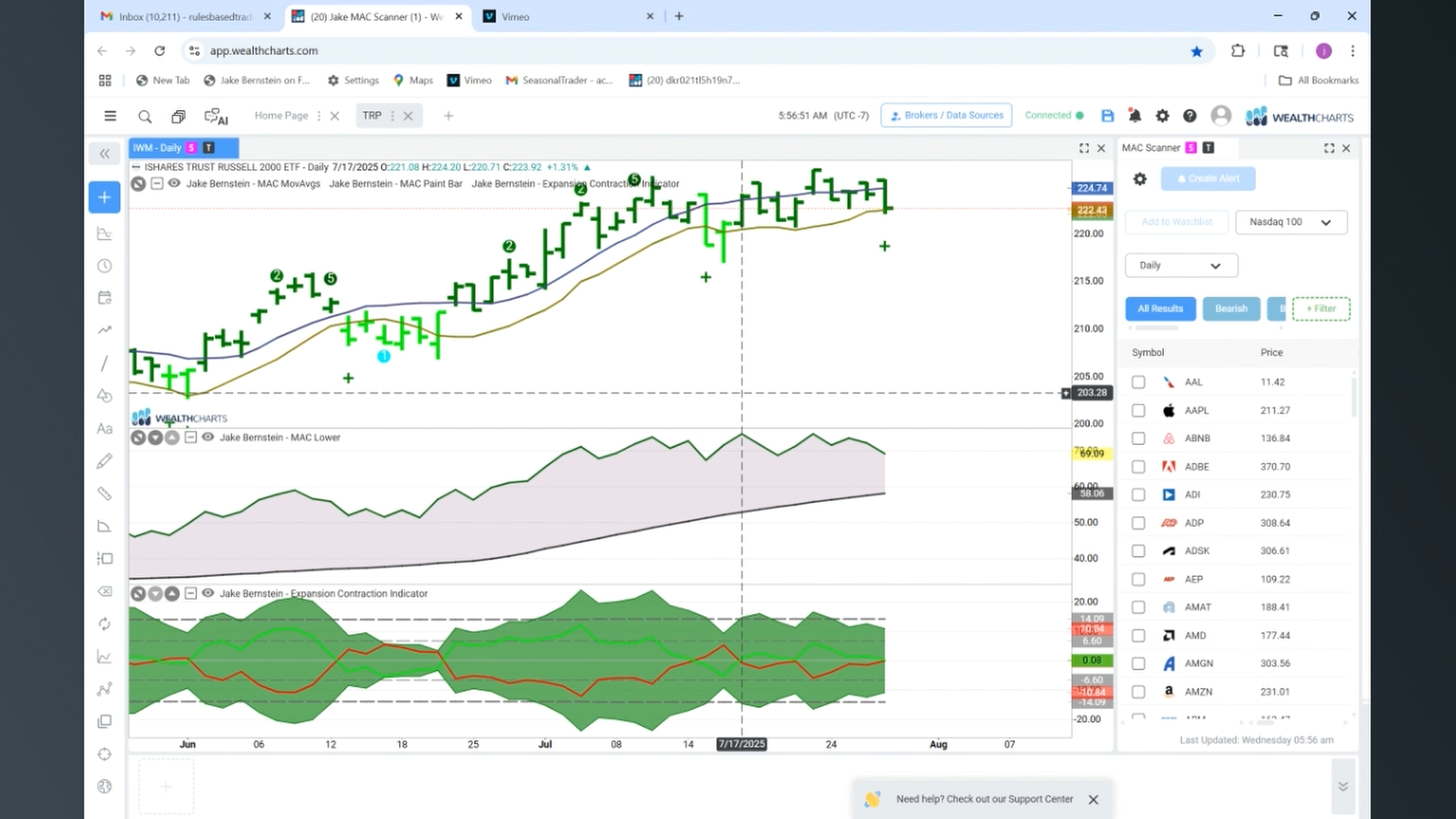Dismiss the Support Center help popup
Image resolution: width=1456 pixels, height=819 pixels.
pyautogui.click(x=1094, y=799)
